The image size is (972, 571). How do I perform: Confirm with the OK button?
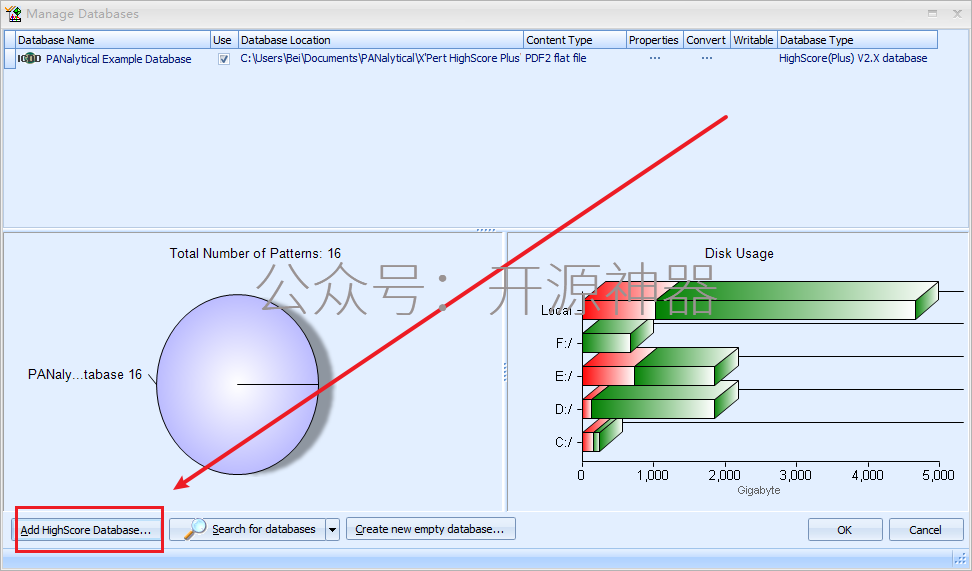(x=845, y=529)
